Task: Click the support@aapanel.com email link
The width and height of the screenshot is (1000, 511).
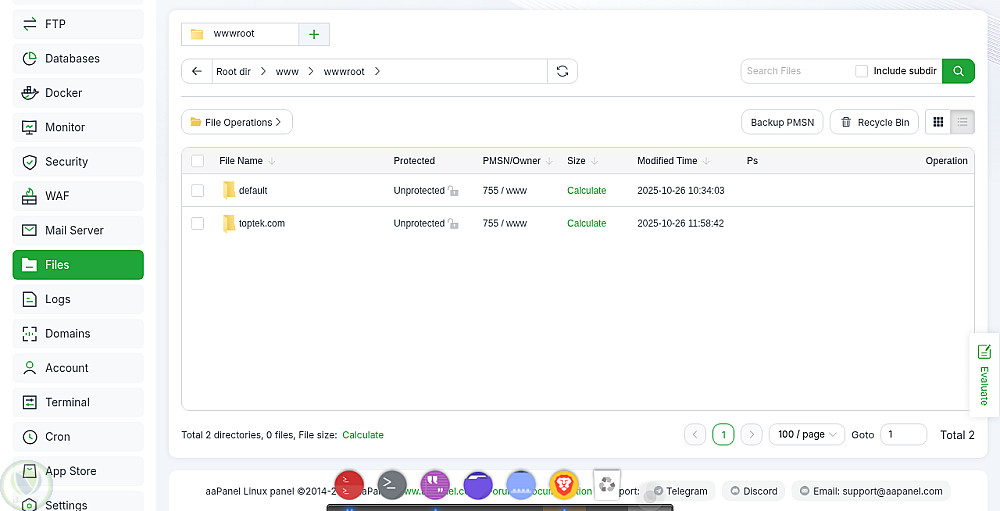Action: pyautogui.click(x=871, y=491)
